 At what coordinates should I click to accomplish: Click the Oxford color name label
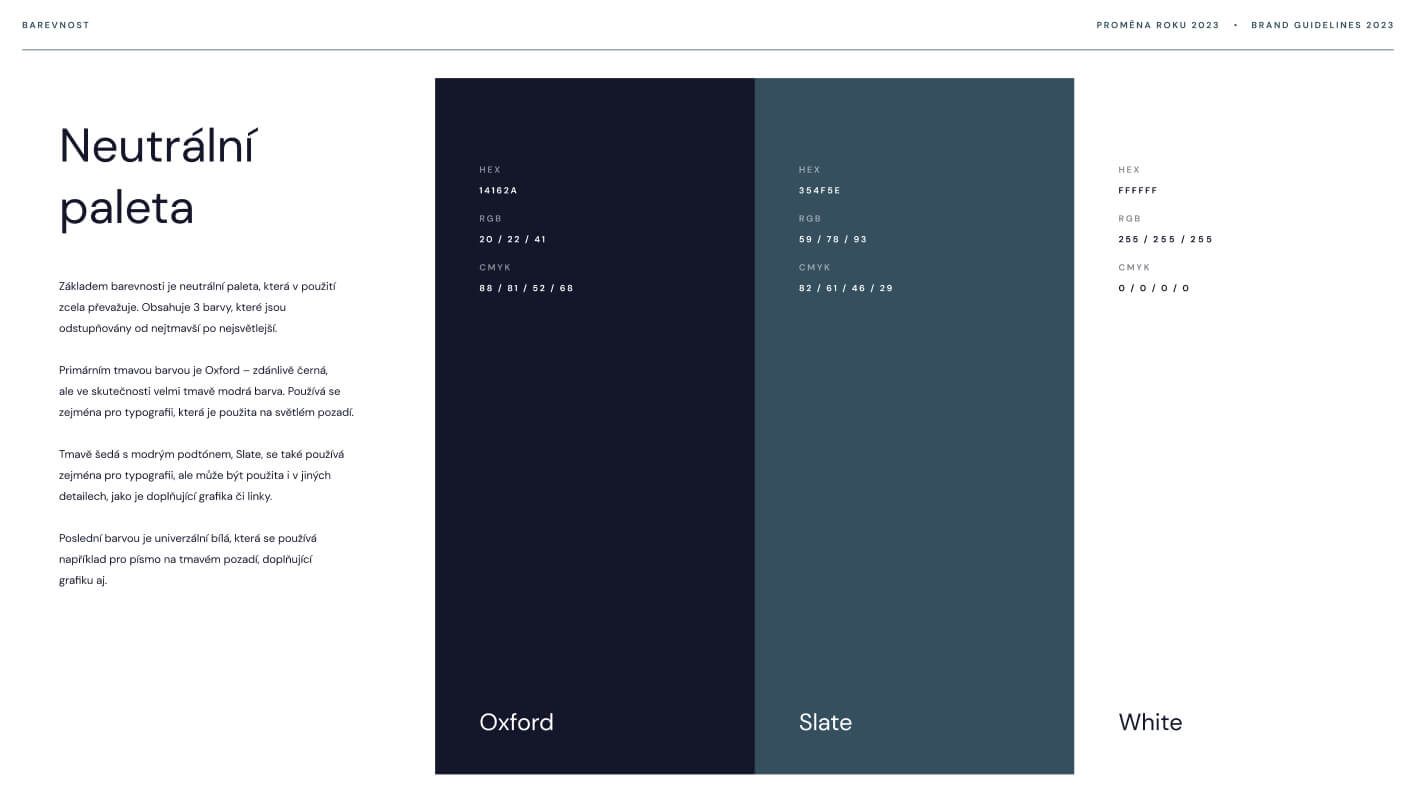516,722
